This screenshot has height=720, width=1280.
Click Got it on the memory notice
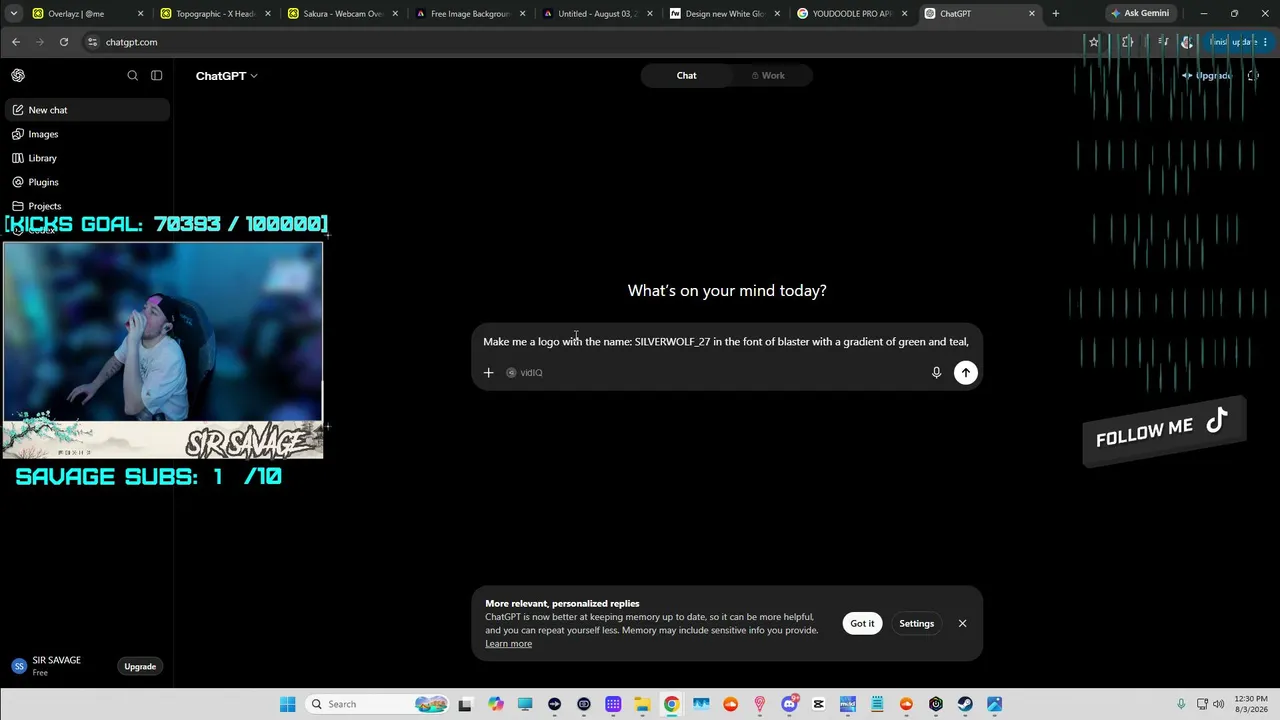click(862, 623)
